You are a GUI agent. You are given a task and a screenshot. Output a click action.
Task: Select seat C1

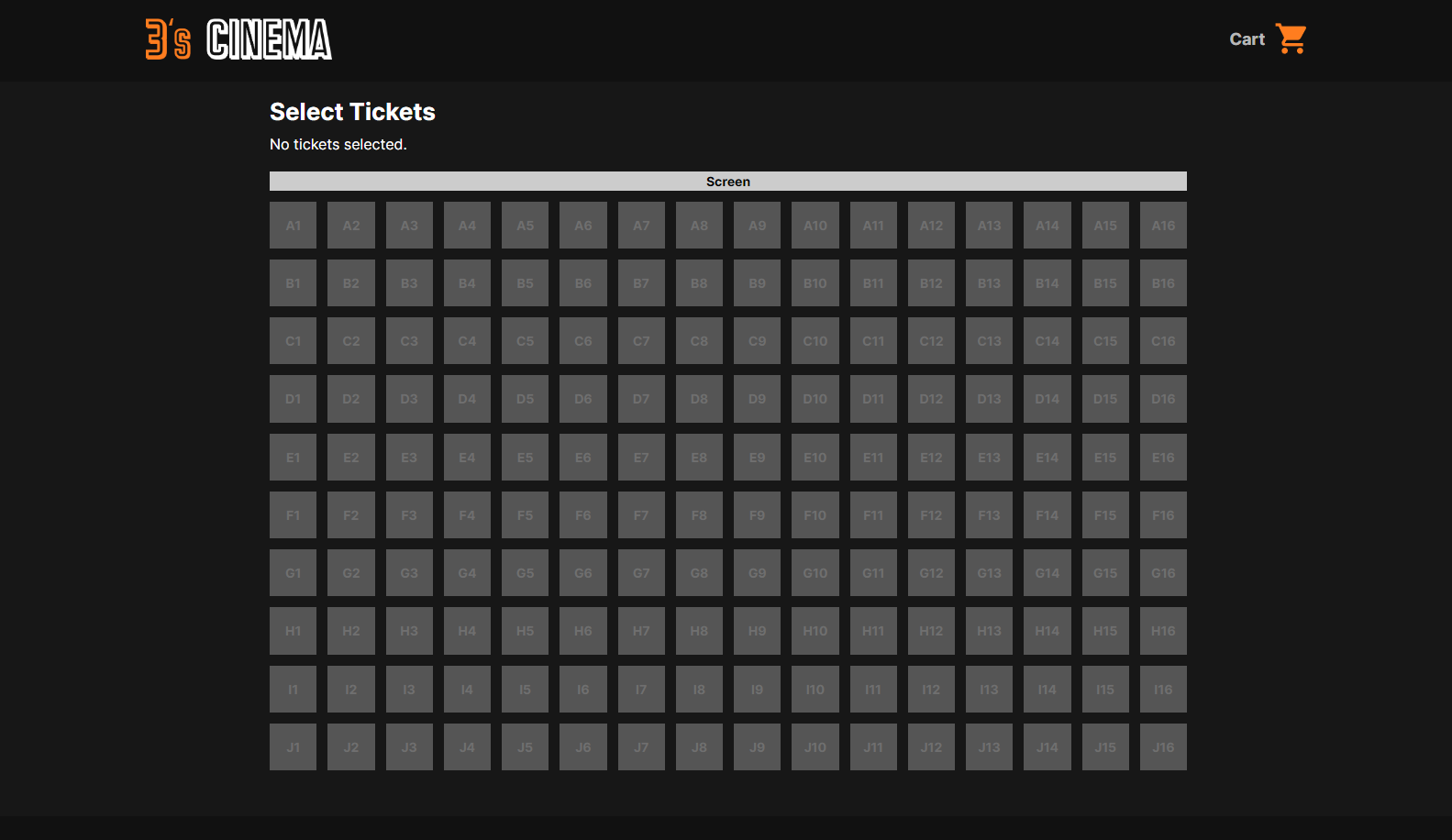293,341
